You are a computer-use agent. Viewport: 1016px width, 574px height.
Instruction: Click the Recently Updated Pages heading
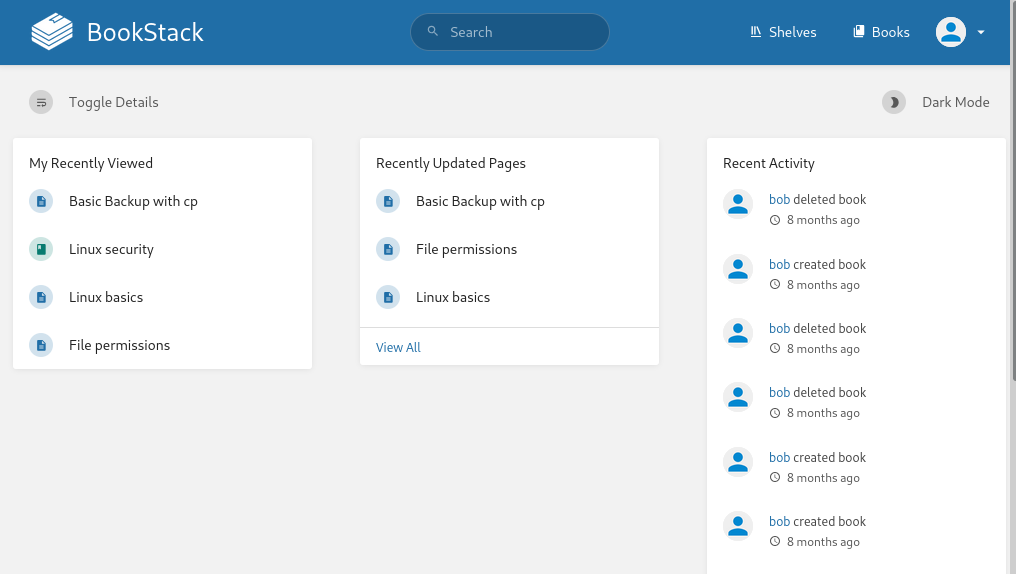(x=451, y=163)
